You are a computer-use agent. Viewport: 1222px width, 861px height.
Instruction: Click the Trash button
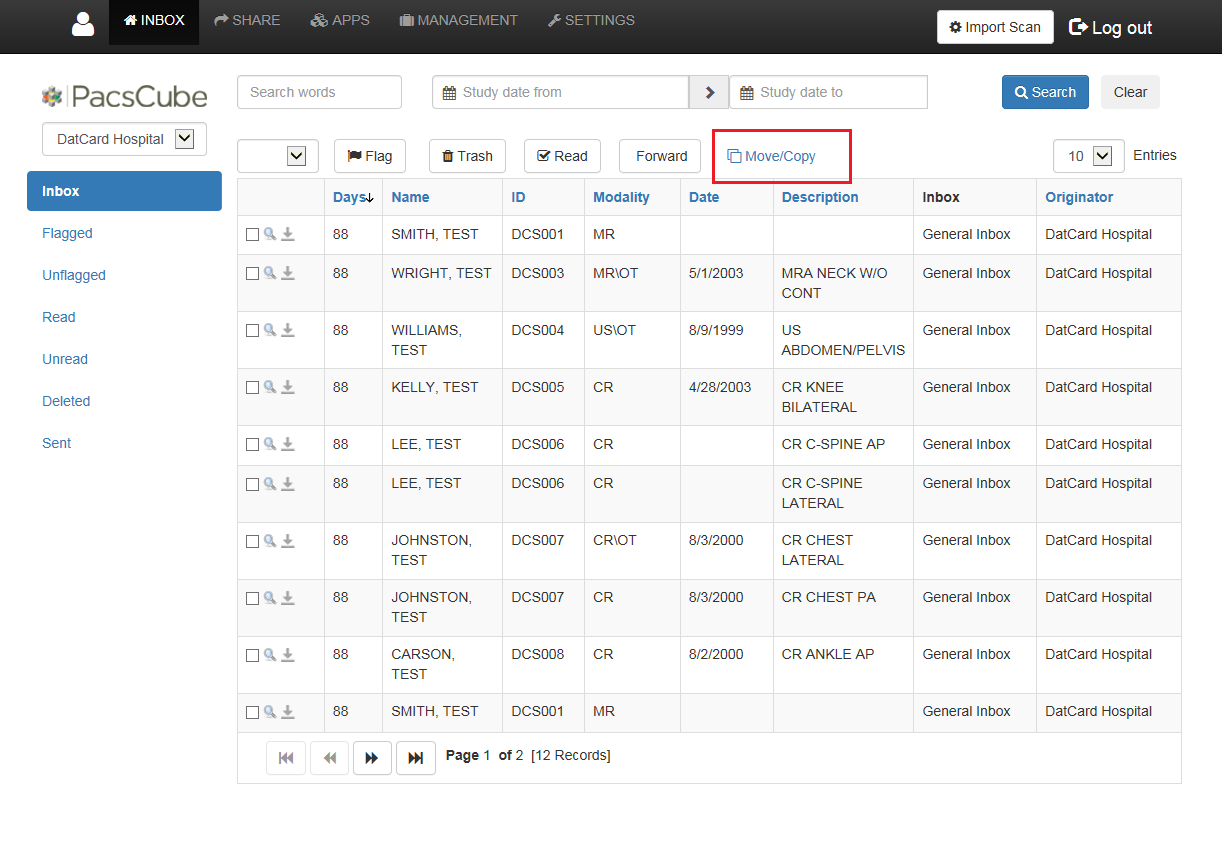coord(467,156)
